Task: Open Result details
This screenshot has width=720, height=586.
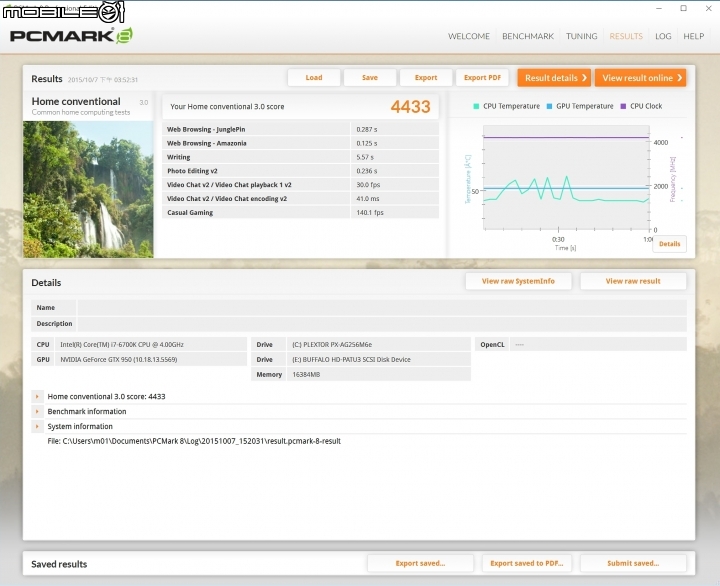Action: pyautogui.click(x=554, y=78)
